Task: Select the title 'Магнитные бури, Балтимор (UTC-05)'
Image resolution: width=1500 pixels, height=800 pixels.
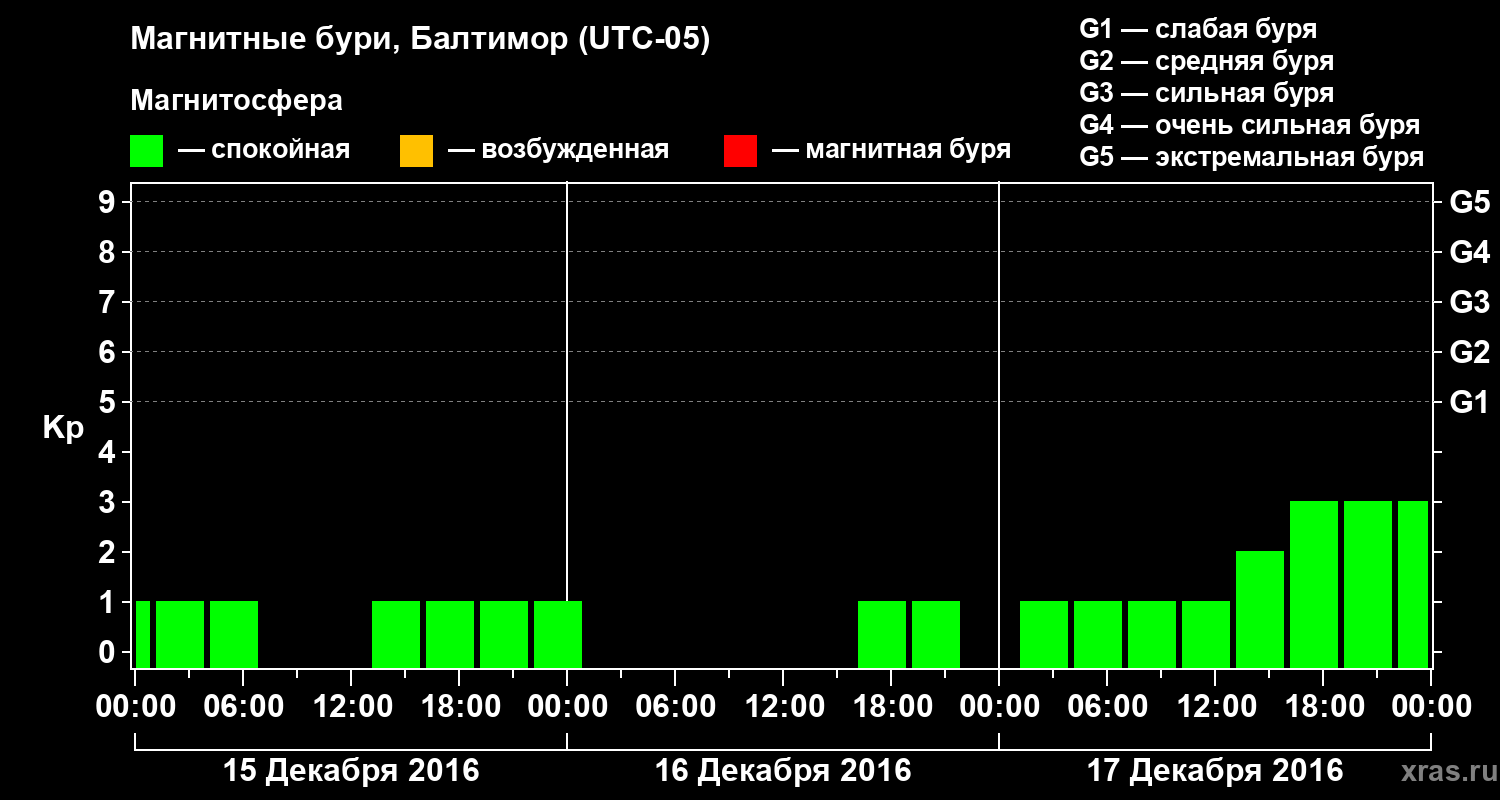Action: pos(420,40)
